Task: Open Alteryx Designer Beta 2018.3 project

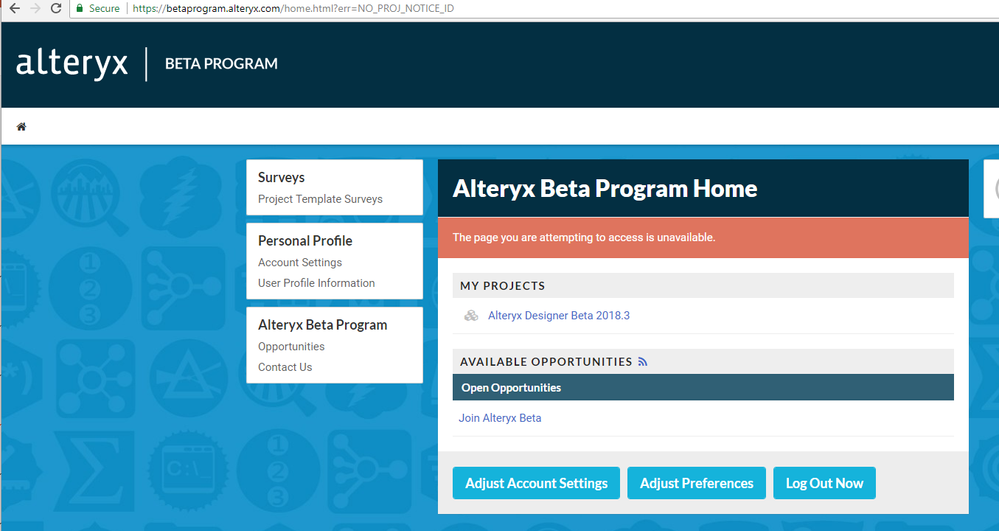Action: click(559, 316)
